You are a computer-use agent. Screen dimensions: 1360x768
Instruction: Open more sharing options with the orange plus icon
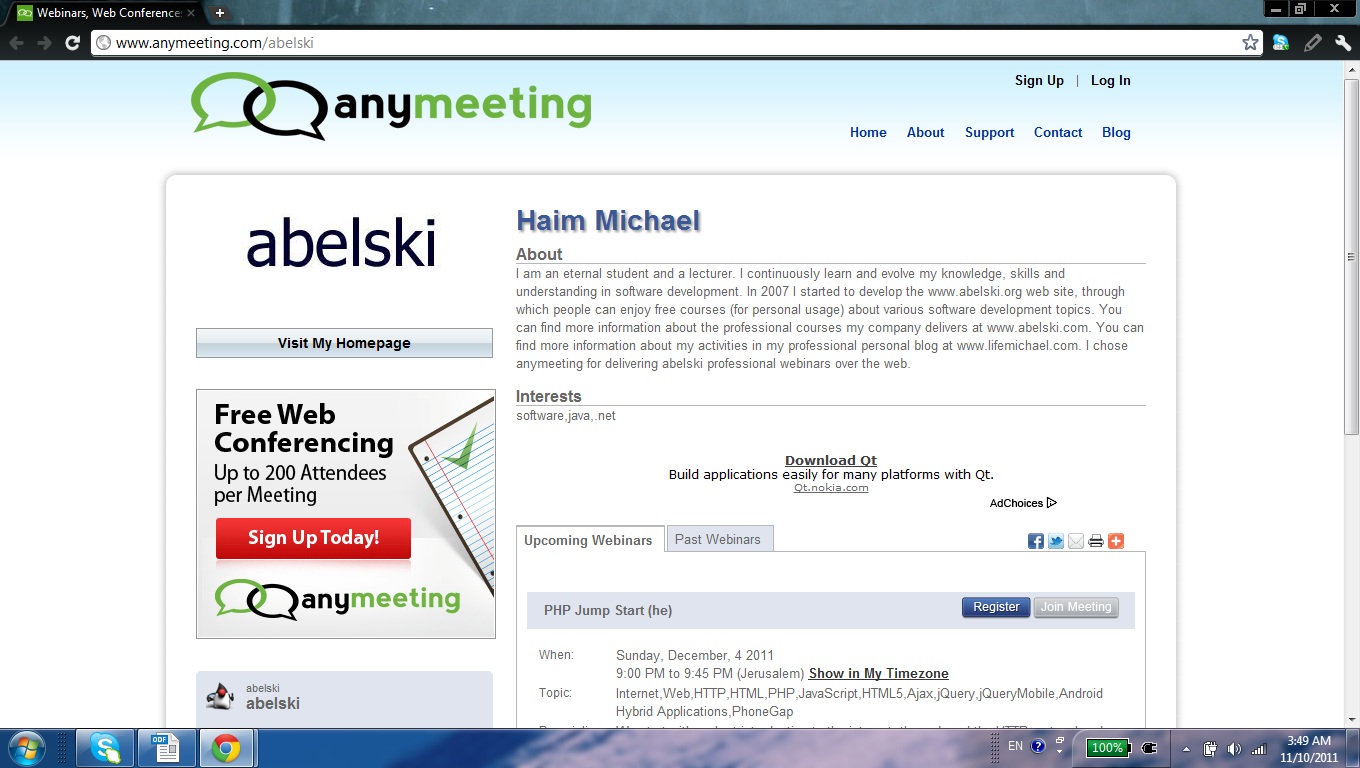tap(1116, 541)
